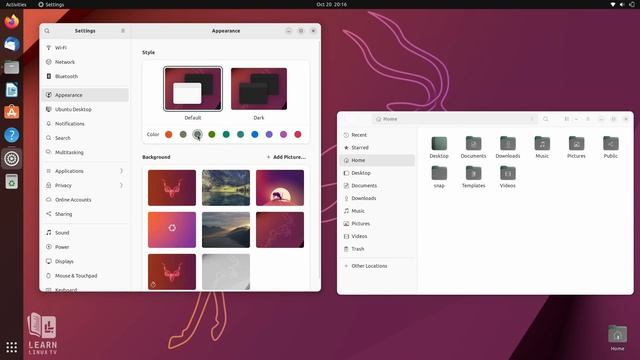Click Activities in top bar
This screenshot has height=360, width=640.
click(x=16, y=4)
